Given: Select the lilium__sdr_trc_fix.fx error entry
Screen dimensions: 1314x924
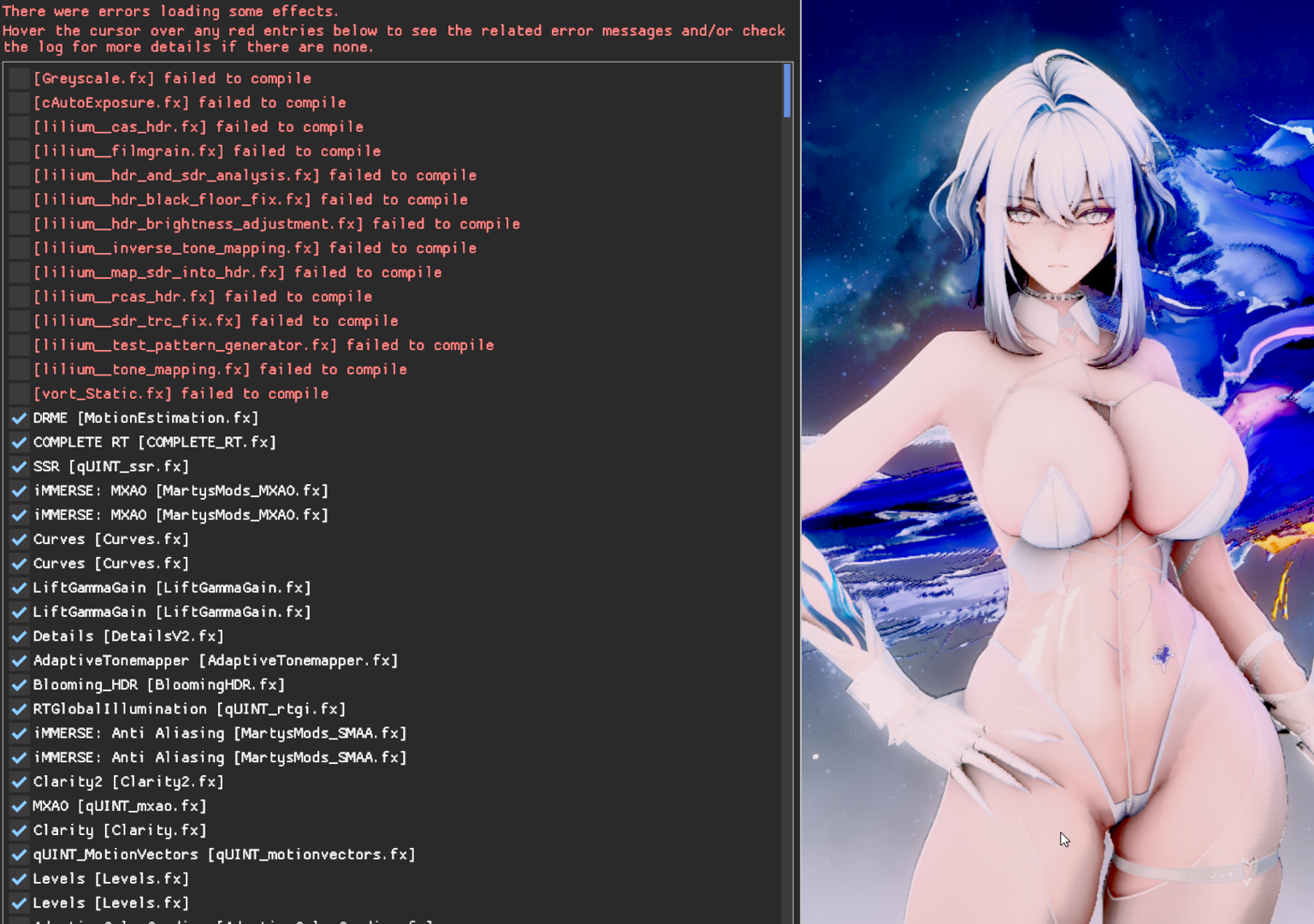Looking at the screenshot, I should (x=216, y=321).
